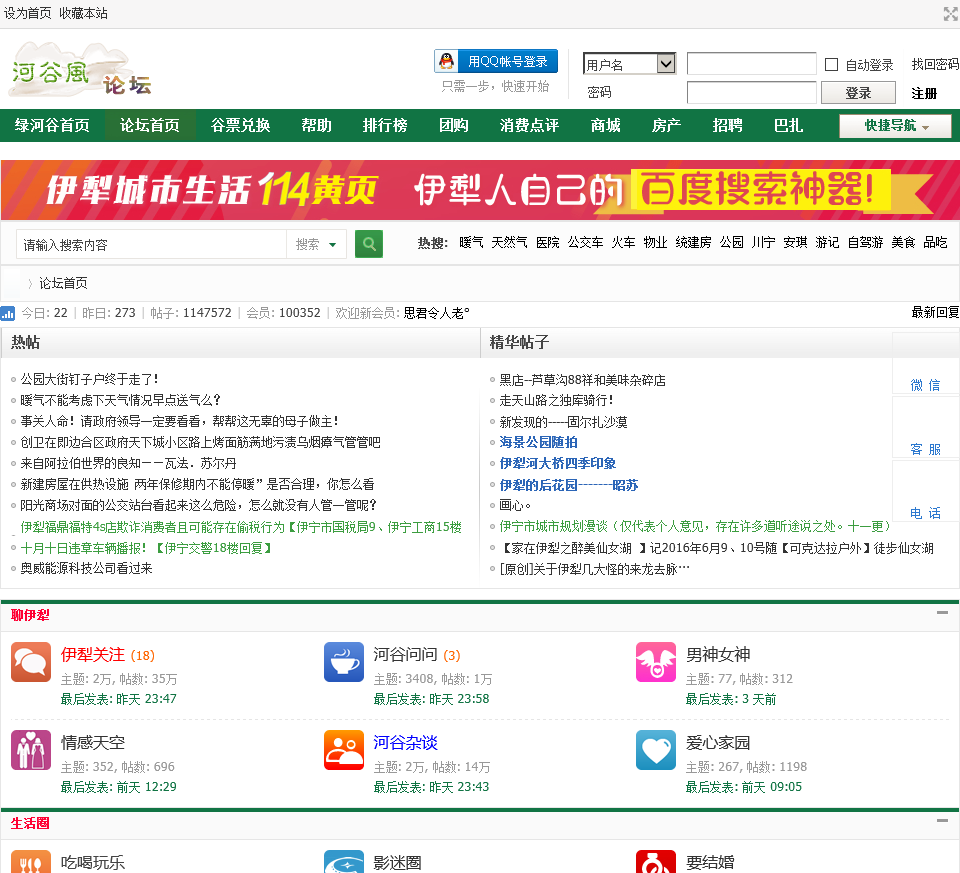Open the 巴扎 navigation item

point(789,126)
